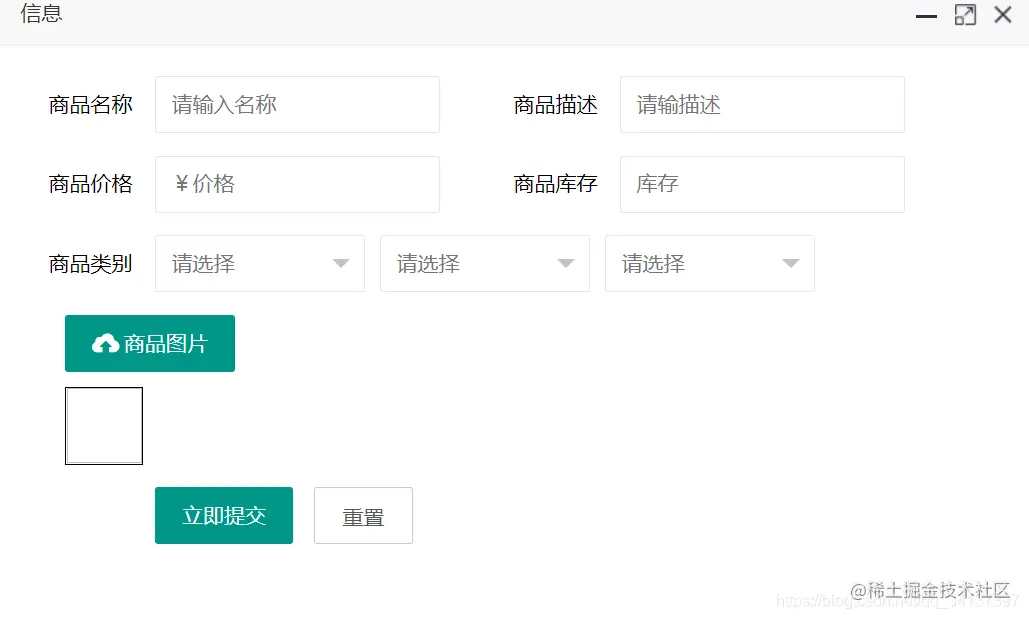The image size is (1029, 619).
Task: Expand the middle category select chevron
Action: click(568, 263)
